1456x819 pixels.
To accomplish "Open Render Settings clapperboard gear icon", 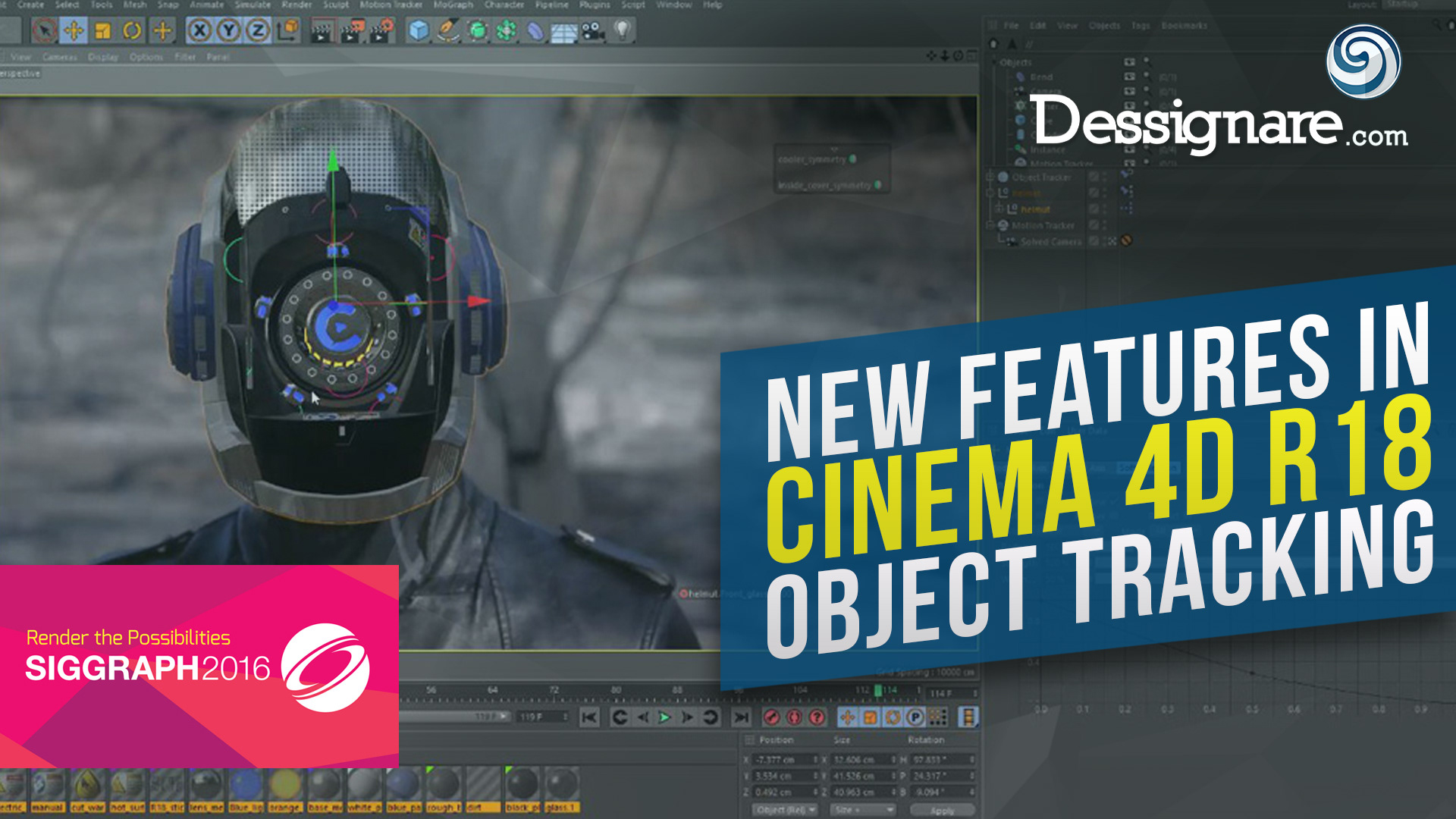I will click(381, 31).
